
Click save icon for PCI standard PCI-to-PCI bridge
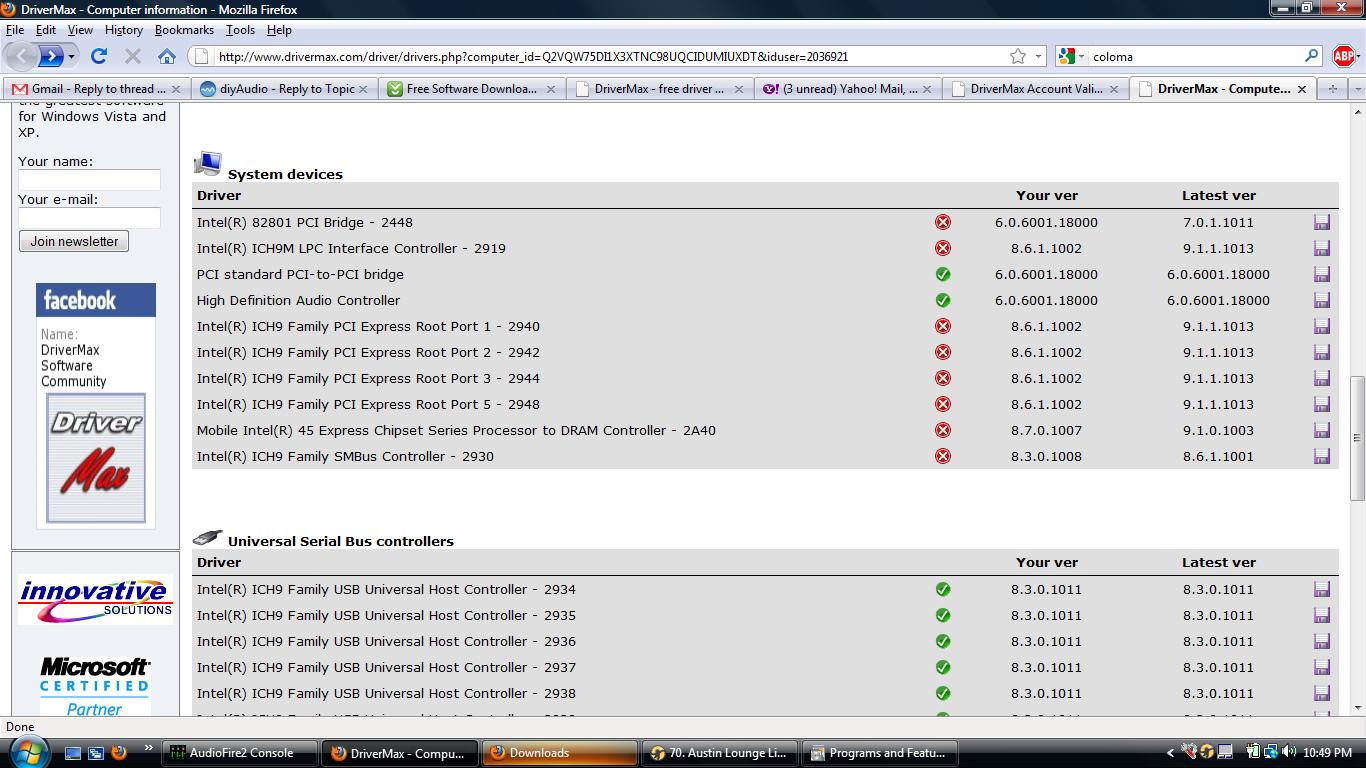click(1321, 274)
